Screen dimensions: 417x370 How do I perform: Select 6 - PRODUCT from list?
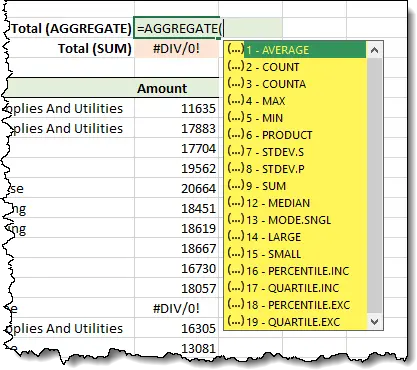point(296,135)
